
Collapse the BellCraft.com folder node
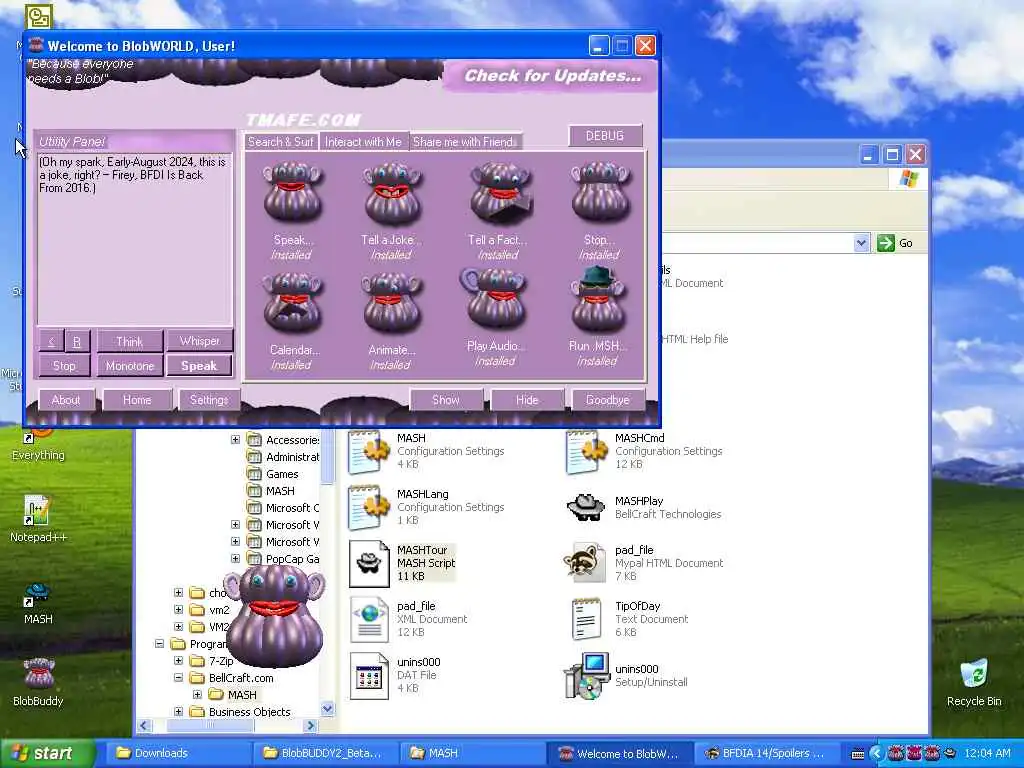pyautogui.click(x=178, y=678)
